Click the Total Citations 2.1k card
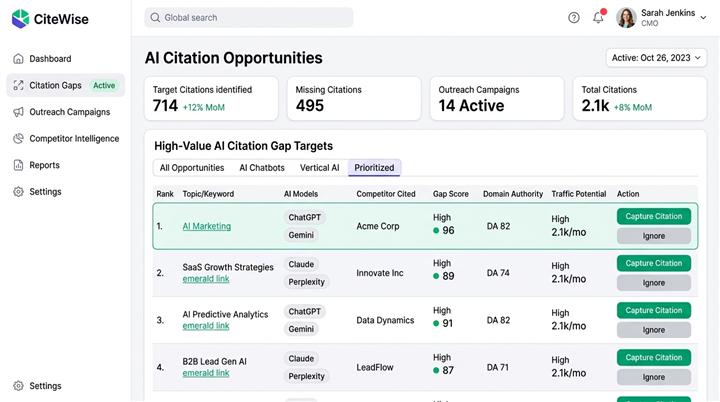 click(640, 99)
